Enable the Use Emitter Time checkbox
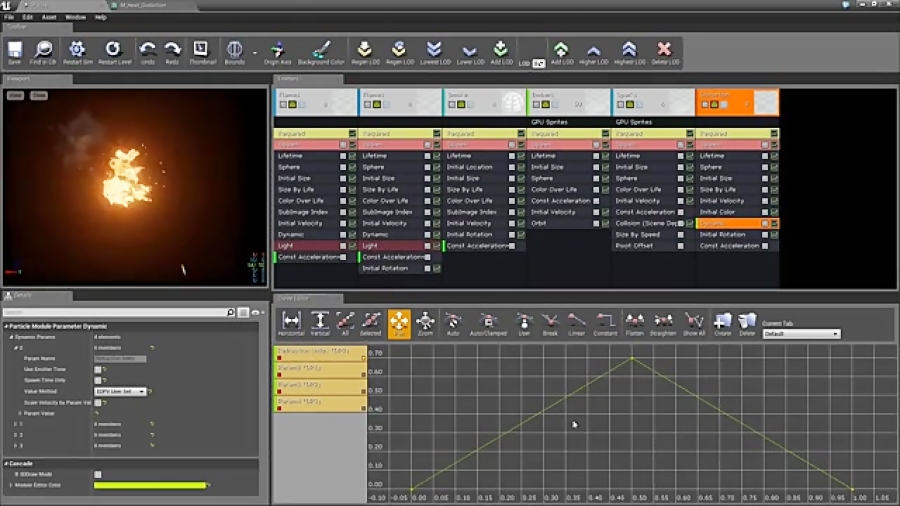The image size is (900, 506). (x=98, y=369)
